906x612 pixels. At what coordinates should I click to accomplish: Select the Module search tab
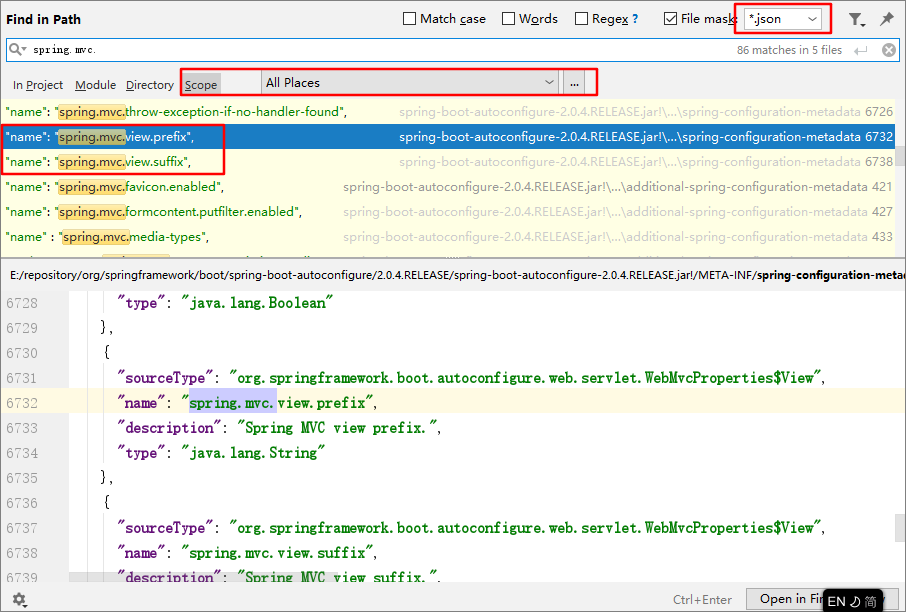click(x=95, y=85)
